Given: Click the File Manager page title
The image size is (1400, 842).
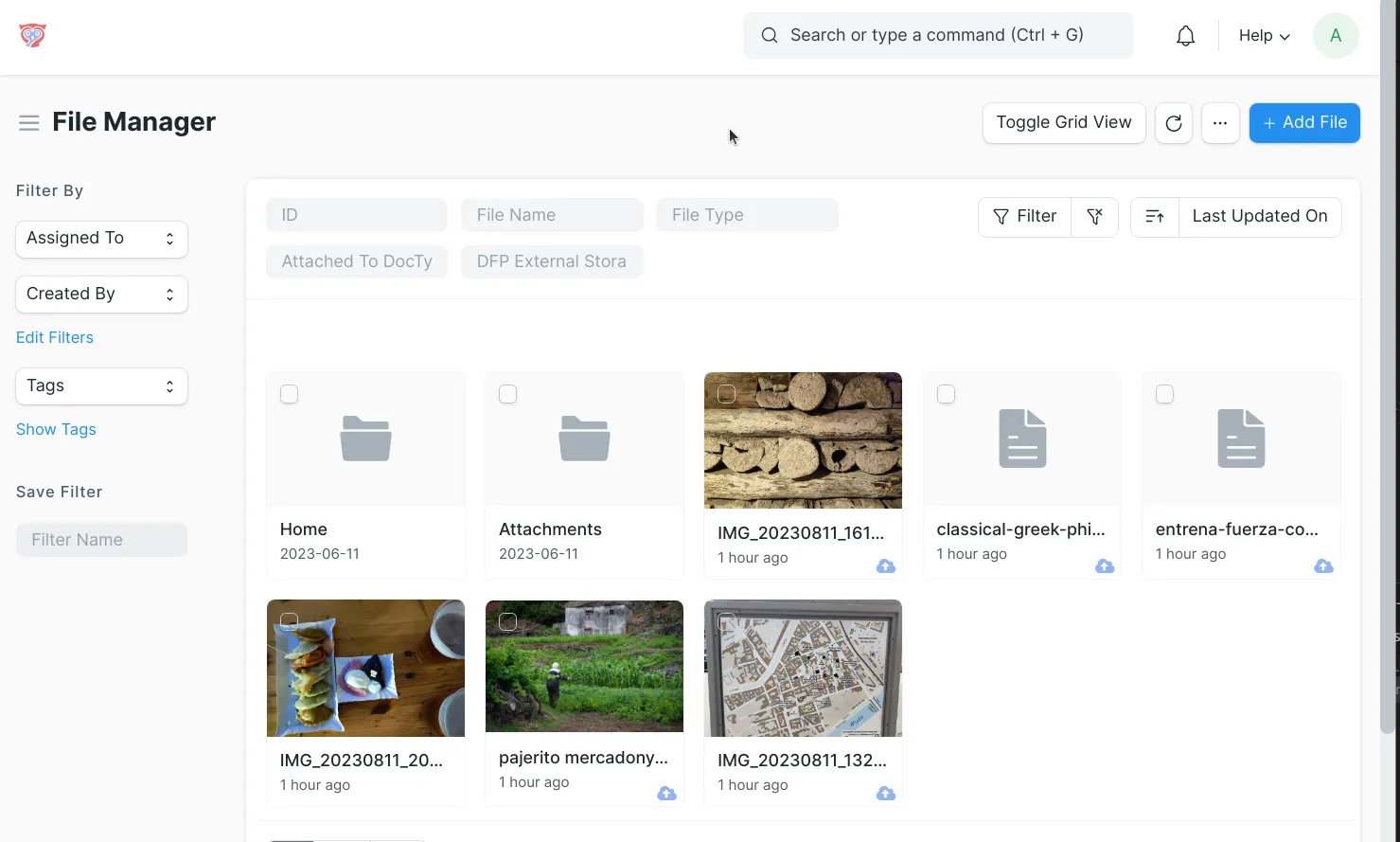Looking at the screenshot, I should (x=133, y=122).
